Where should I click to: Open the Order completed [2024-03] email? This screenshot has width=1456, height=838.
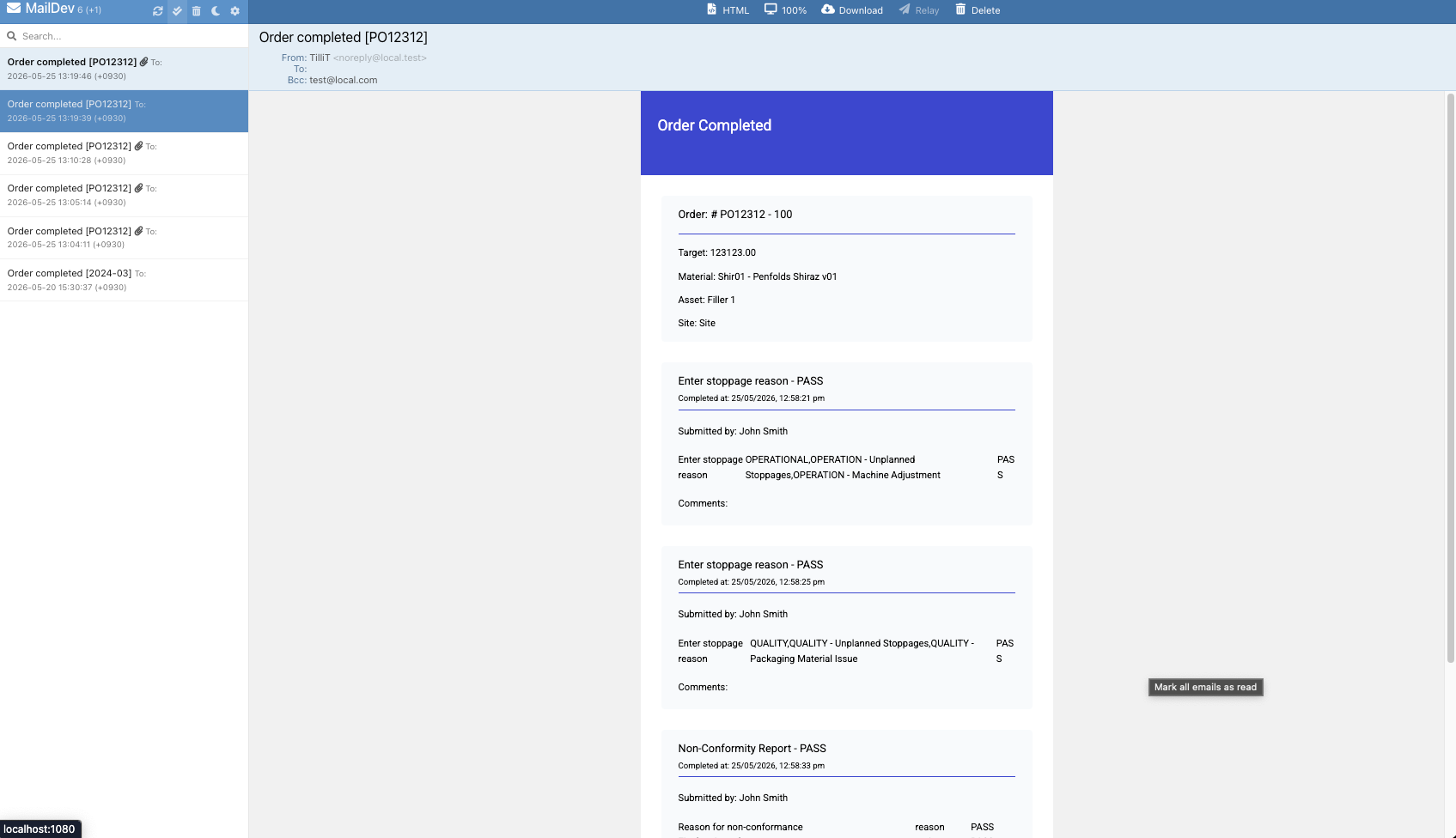(x=124, y=280)
